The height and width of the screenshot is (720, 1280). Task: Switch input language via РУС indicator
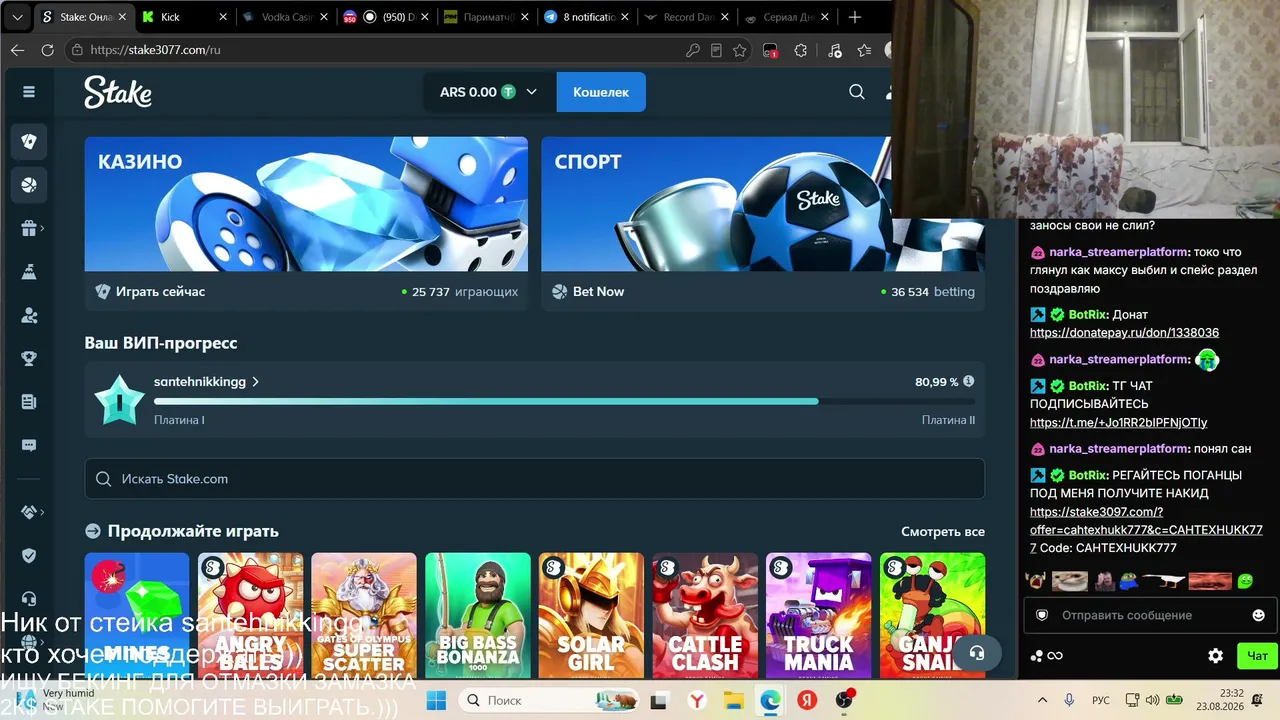[x=1100, y=700]
